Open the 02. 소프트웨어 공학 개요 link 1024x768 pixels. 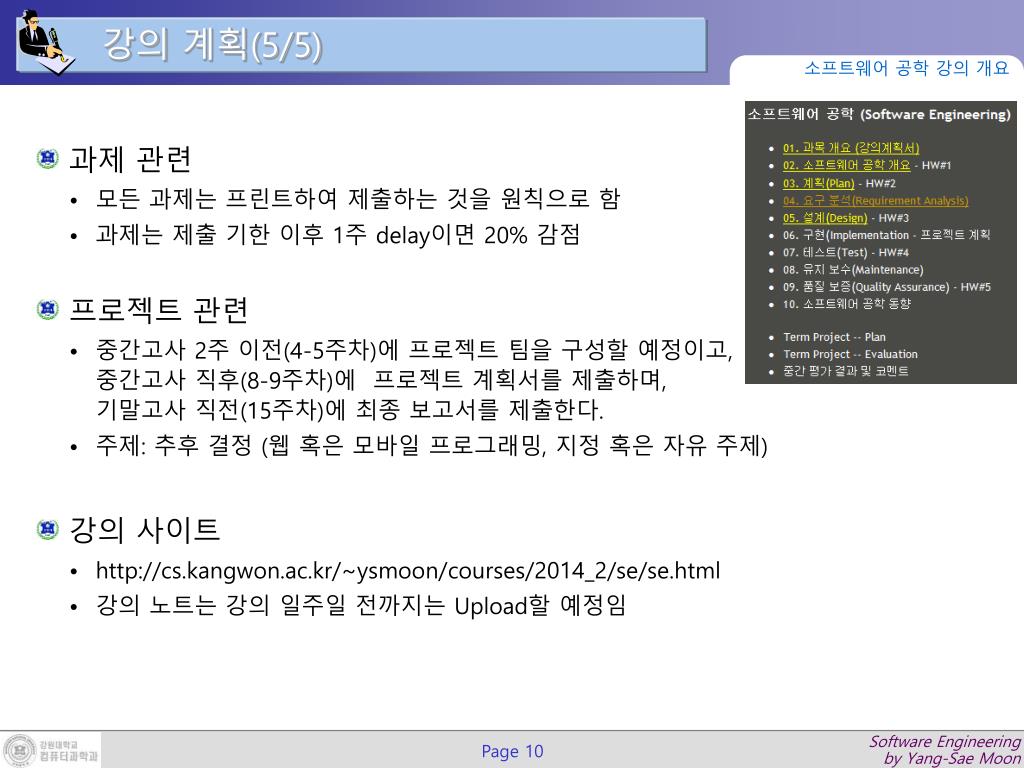coord(846,165)
